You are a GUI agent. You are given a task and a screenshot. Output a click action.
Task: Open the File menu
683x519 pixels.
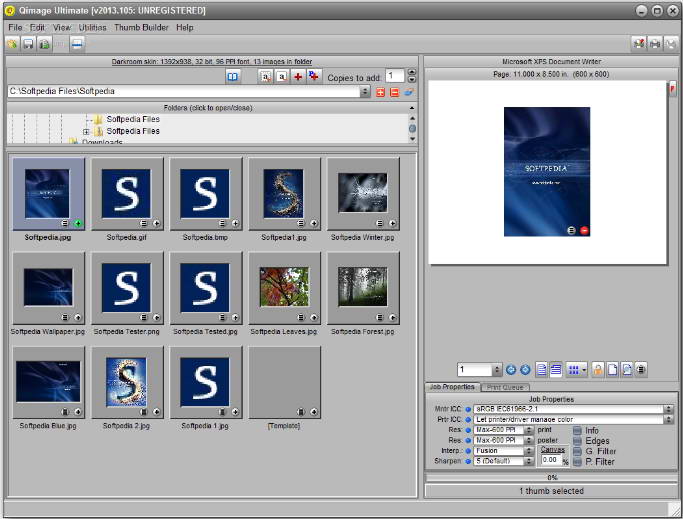point(15,27)
